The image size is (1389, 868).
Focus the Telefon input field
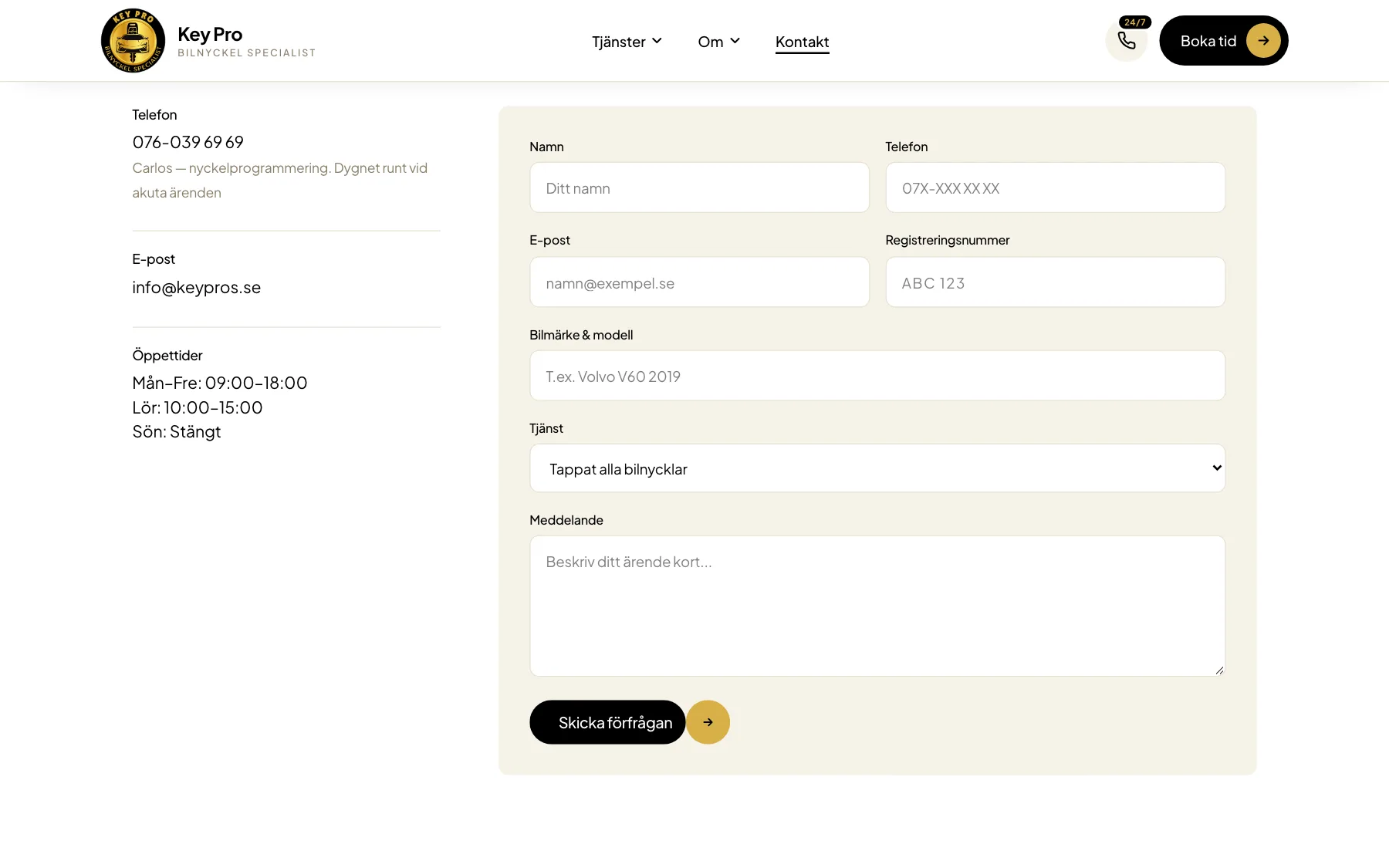(x=1055, y=187)
